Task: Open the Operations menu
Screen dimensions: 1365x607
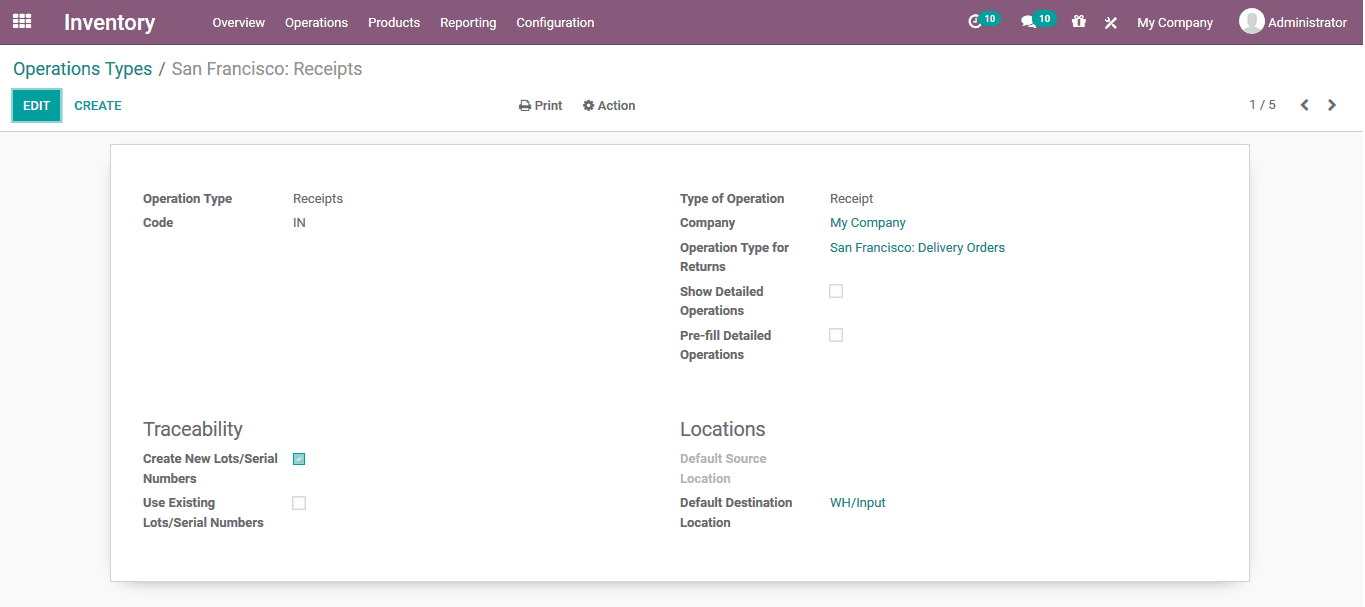Action: click(x=316, y=22)
